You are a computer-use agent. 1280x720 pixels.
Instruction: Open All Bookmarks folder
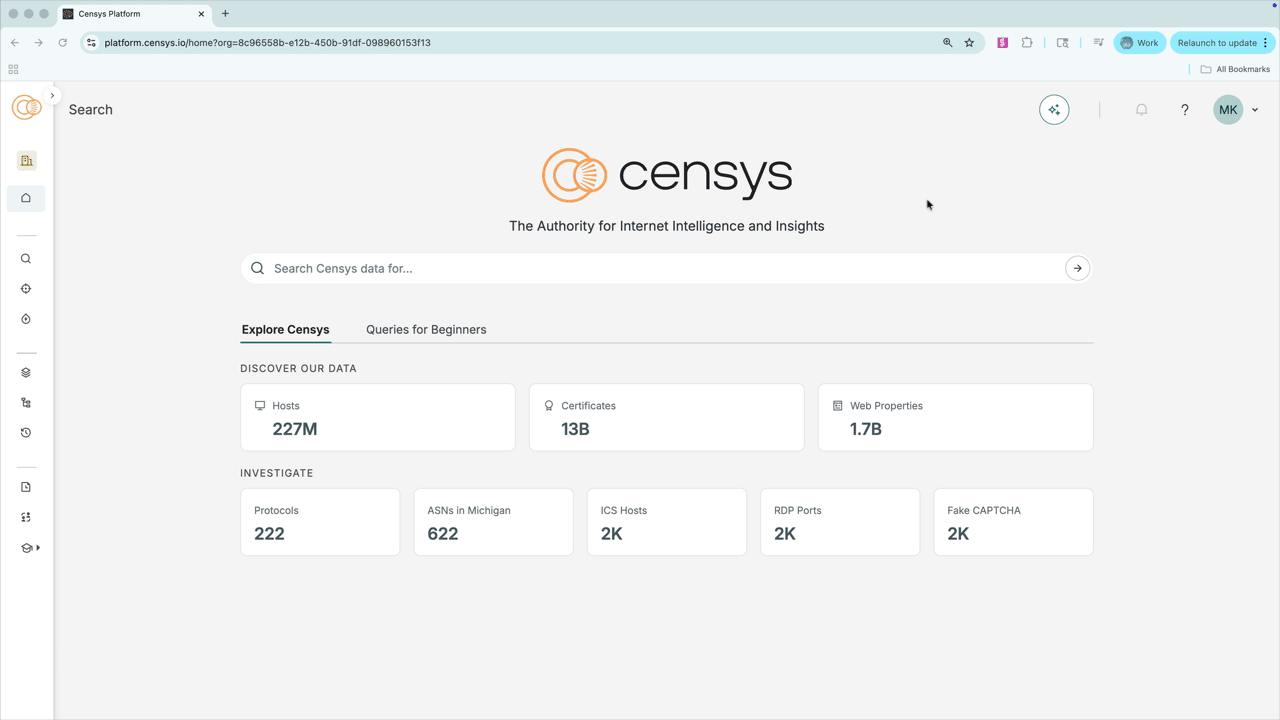tap(1235, 69)
